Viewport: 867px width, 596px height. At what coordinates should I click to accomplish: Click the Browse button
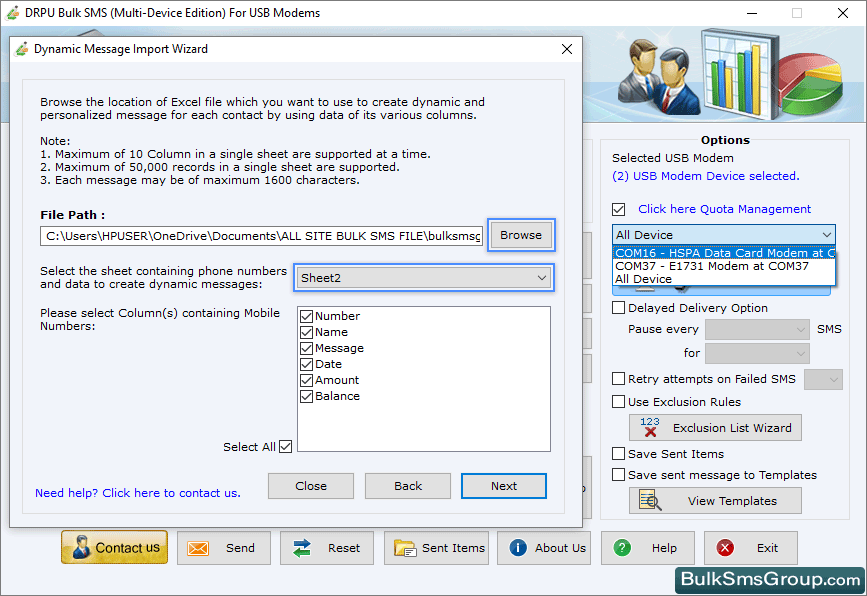[521, 235]
